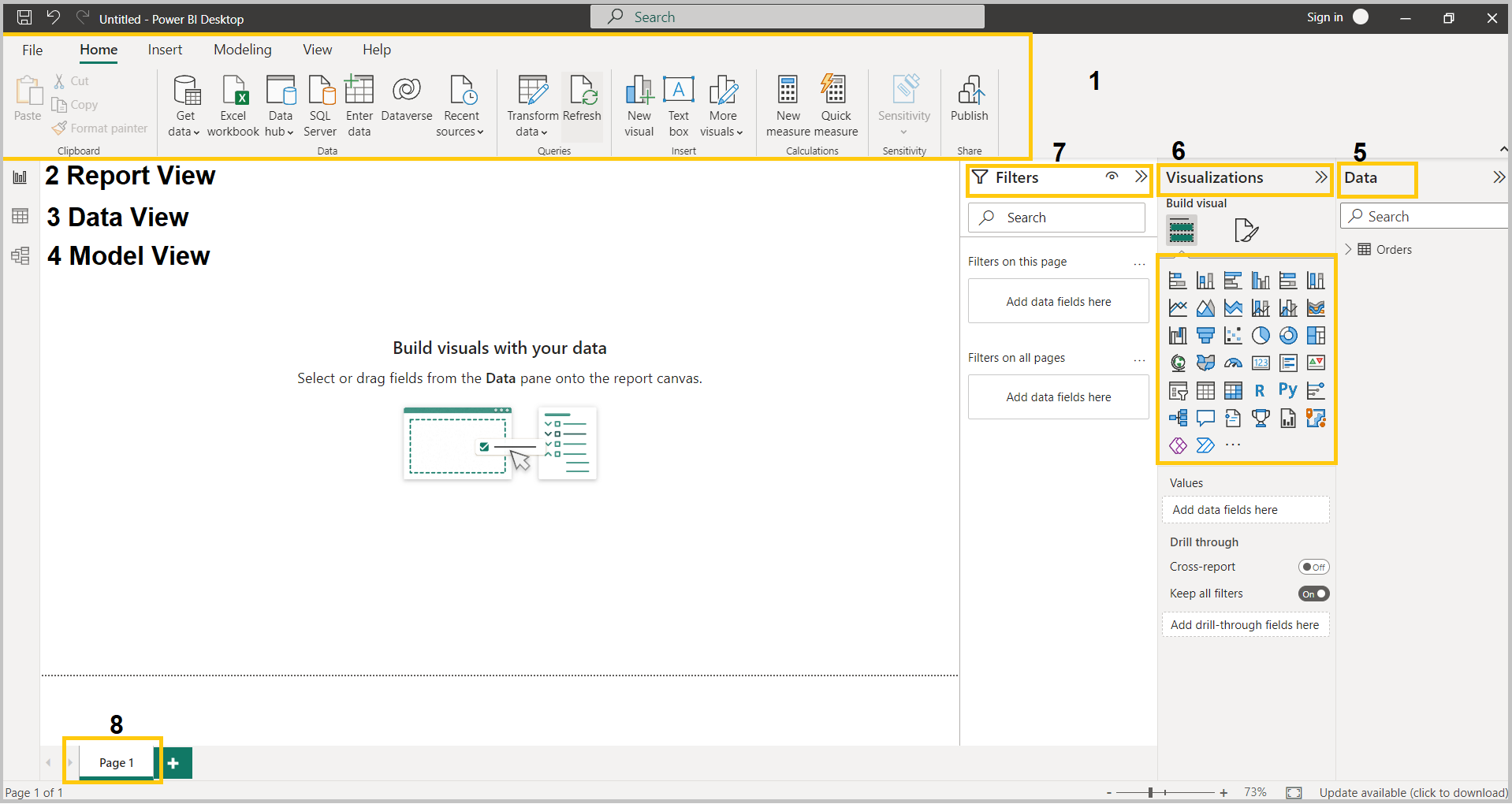Add a Python visual
This screenshot has height=804, width=1512.
click(1288, 389)
